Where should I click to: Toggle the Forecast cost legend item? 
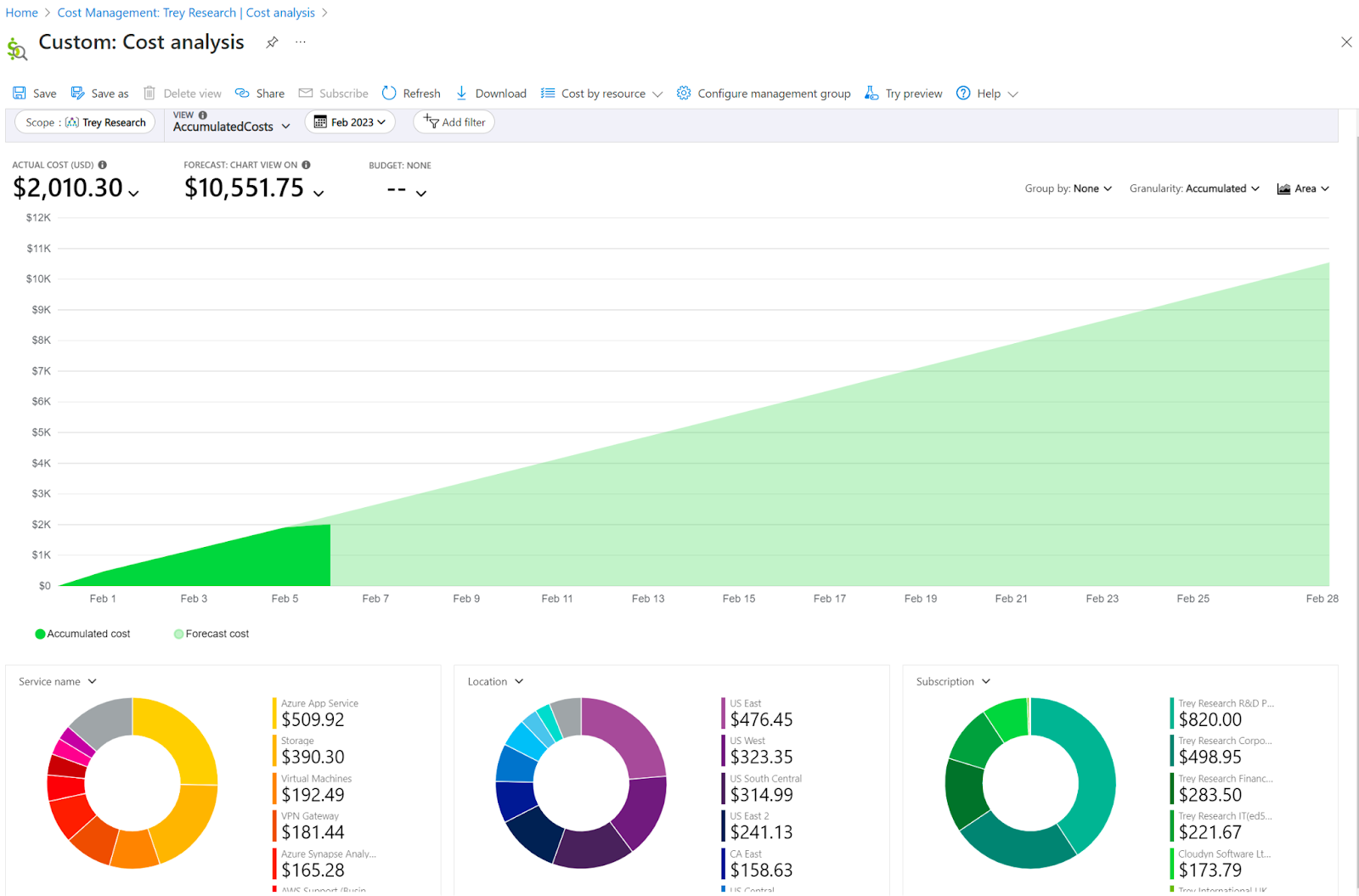point(211,634)
